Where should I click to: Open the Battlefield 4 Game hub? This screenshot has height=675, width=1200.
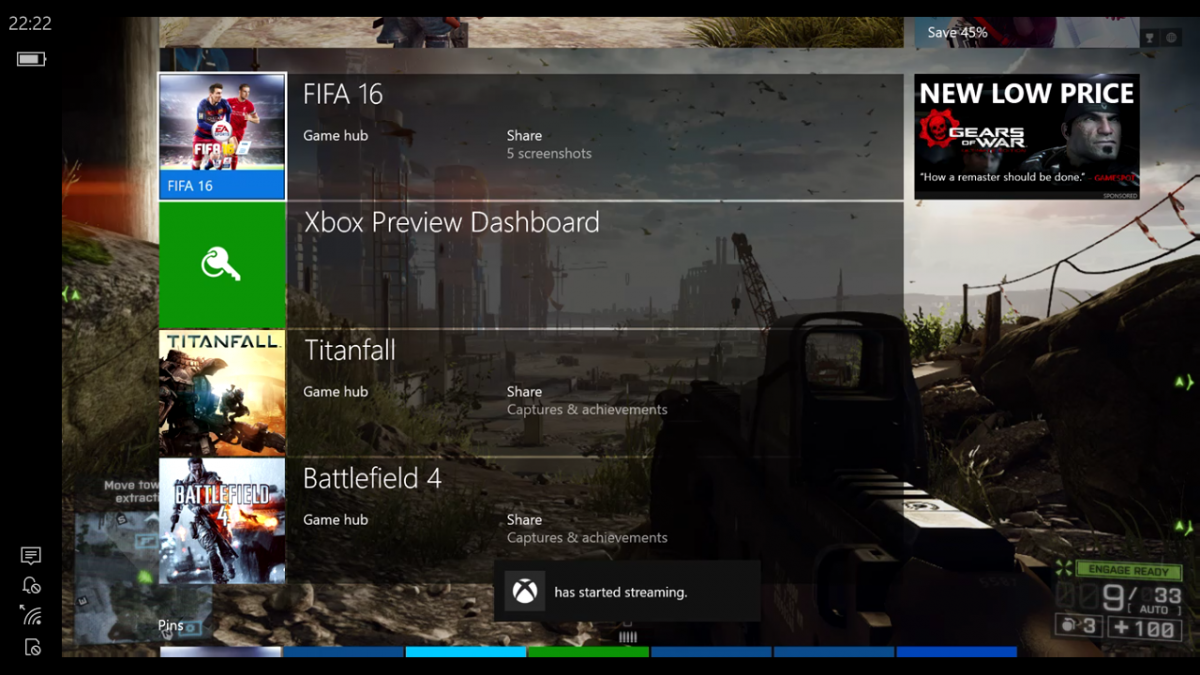pyautogui.click(x=336, y=519)
